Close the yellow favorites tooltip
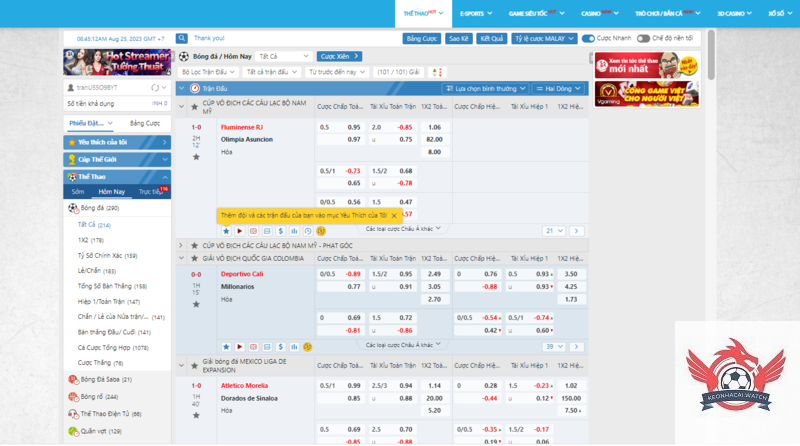The width and height of the screenshot is (800, 446). click(x=394, y=215)
